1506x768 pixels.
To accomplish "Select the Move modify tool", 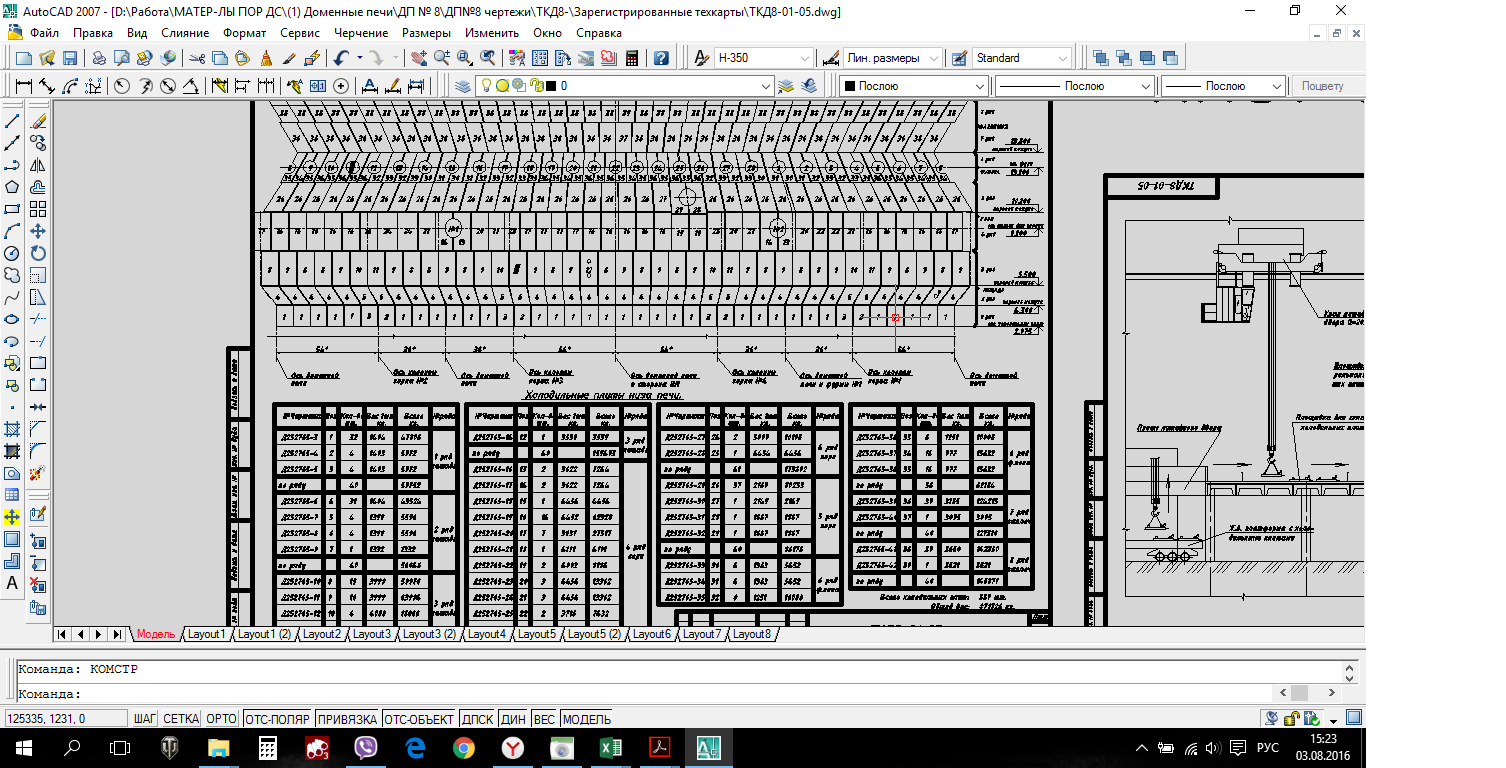I will [38, 231].
